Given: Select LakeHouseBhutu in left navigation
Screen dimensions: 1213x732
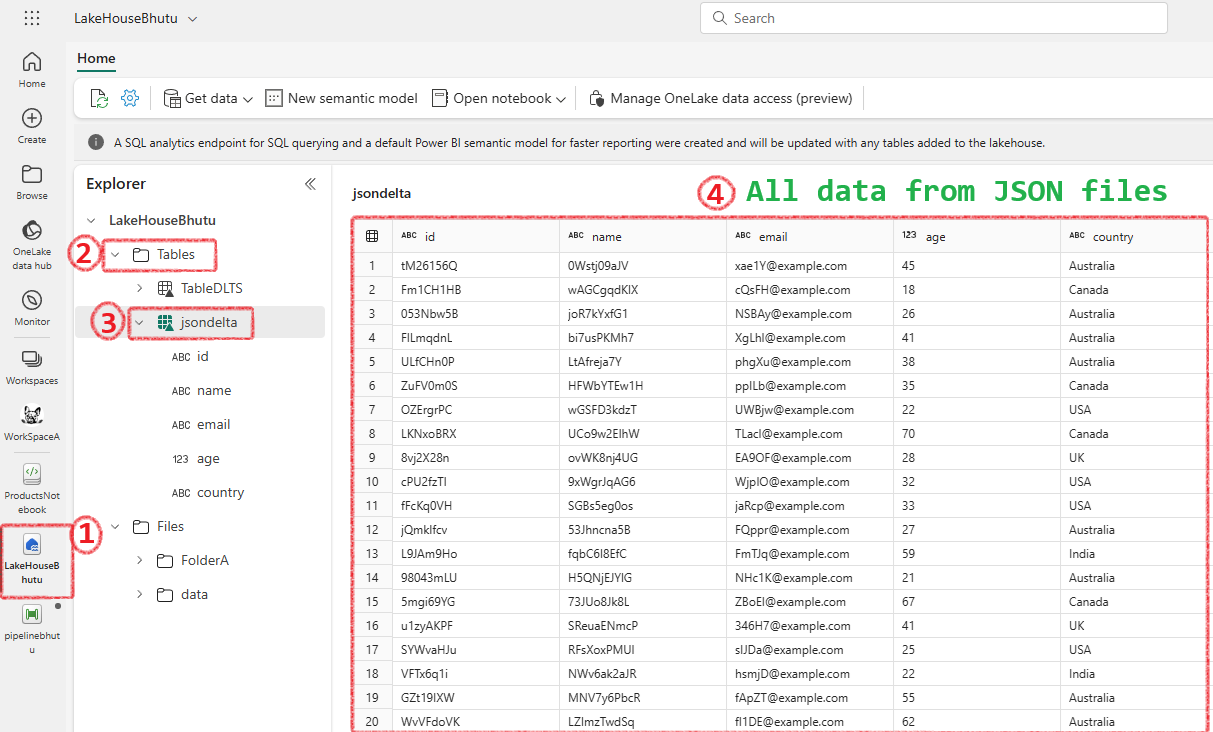Looking at the screenshot, I should [32, 558].
